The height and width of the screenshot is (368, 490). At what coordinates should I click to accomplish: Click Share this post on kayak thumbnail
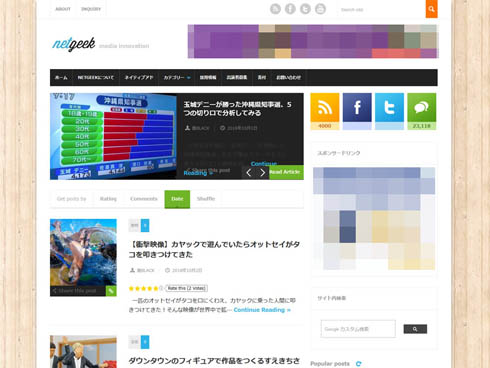[x=75, y=291]
